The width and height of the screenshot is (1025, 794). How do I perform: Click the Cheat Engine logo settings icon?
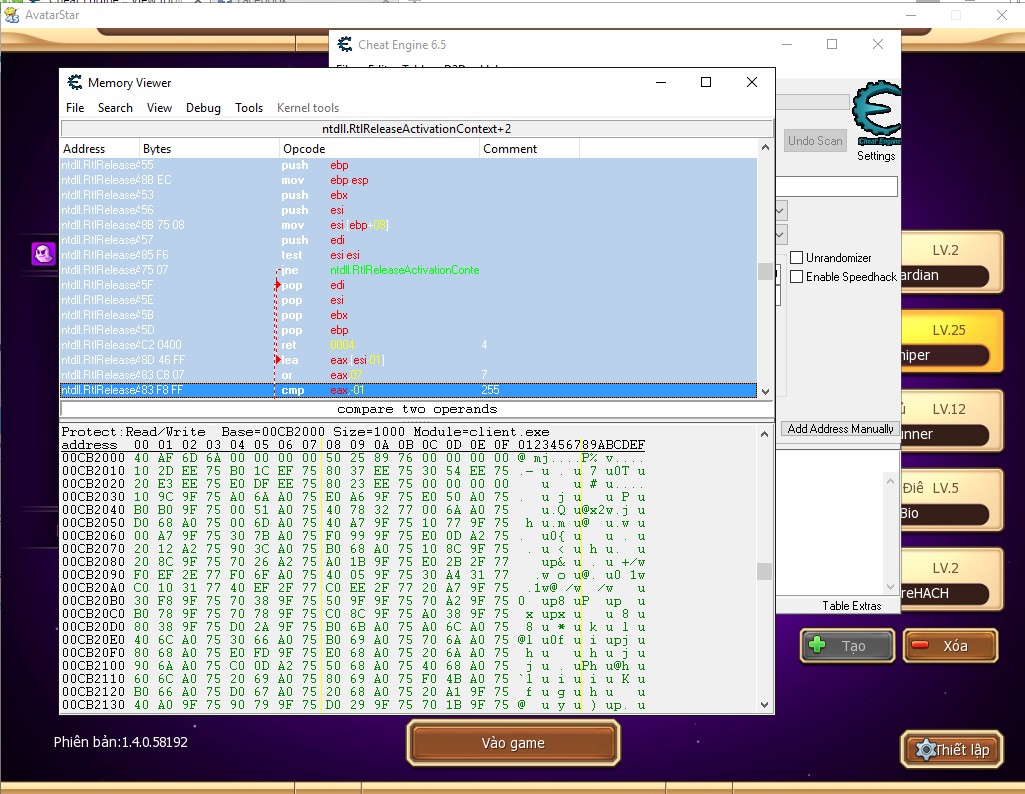click(x=877, y=113)
